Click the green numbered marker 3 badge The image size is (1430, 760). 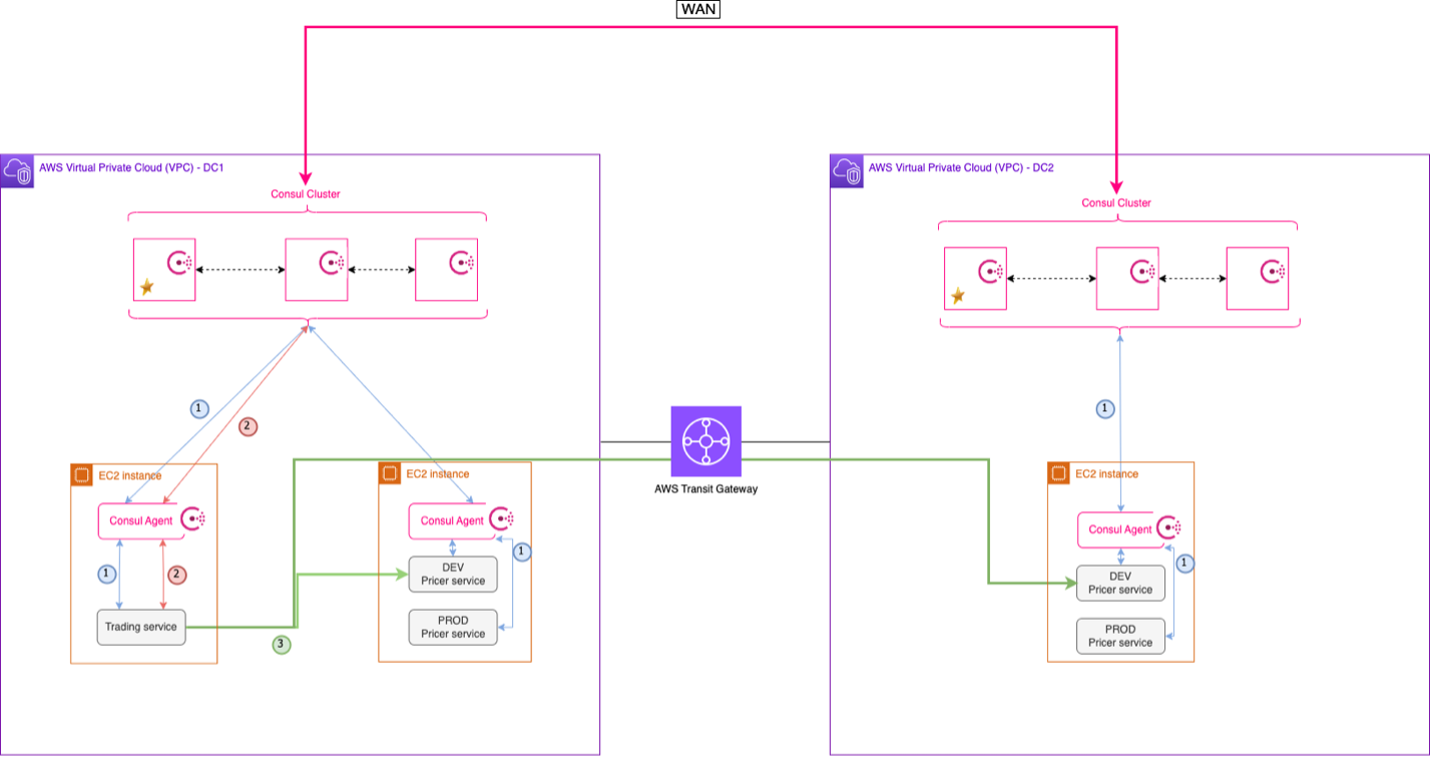(280, 644)
